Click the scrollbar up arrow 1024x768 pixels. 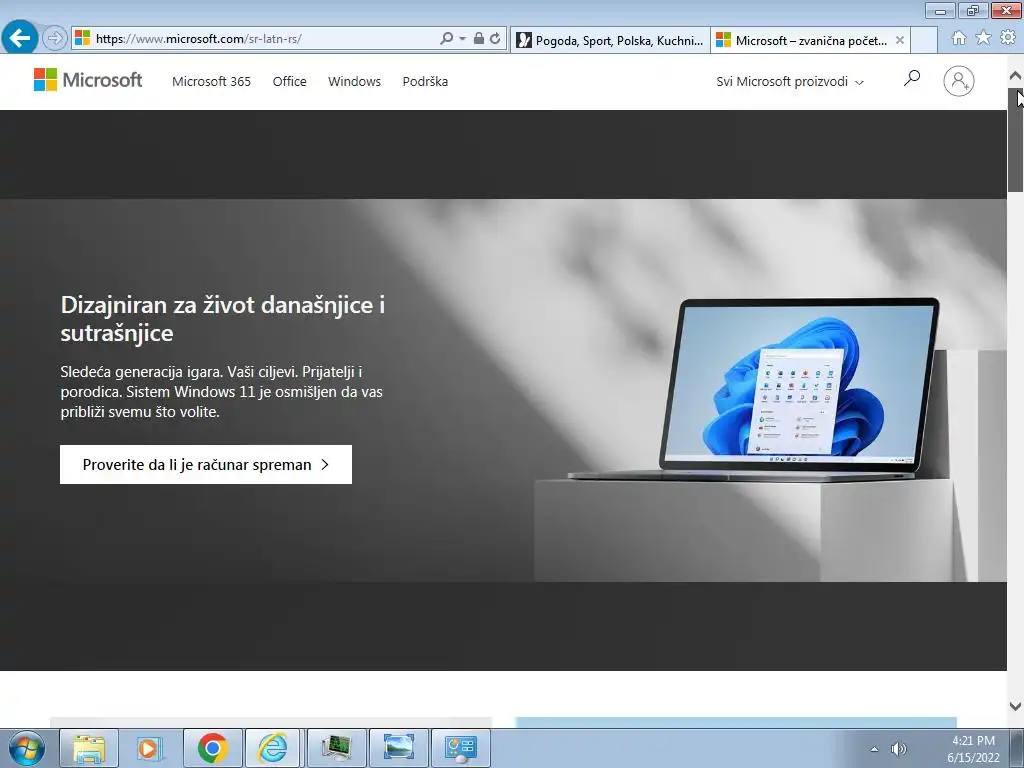click(1015, 76)
